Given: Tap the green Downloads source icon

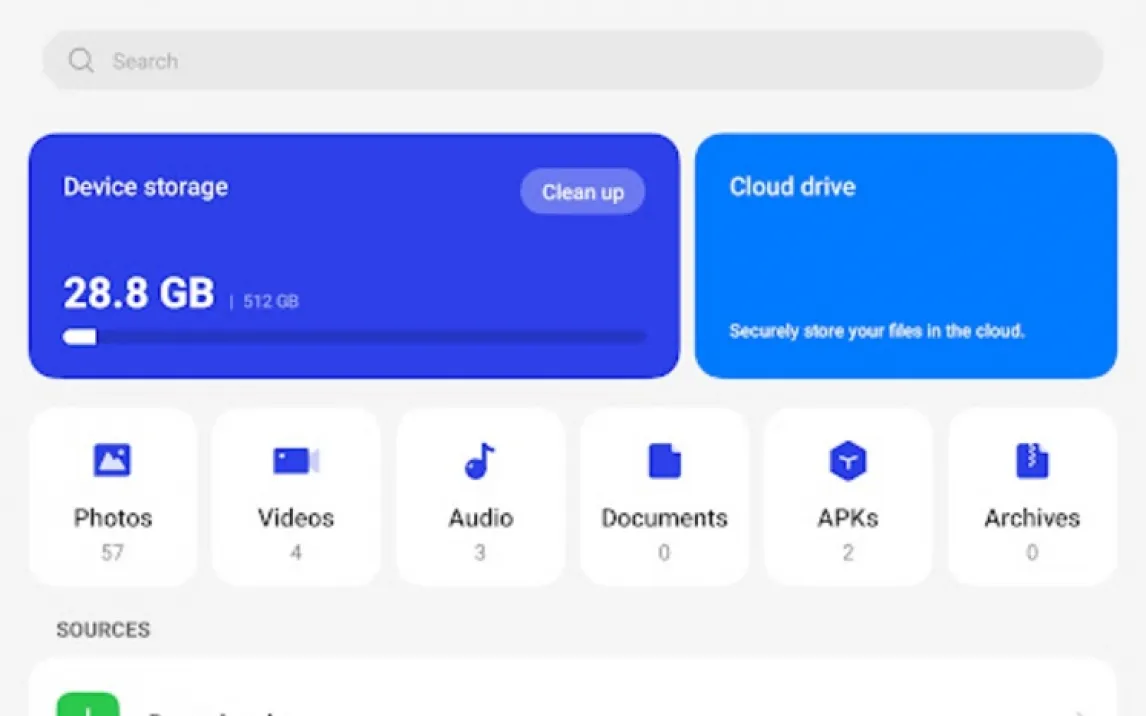Looking at the screenshot, I should pos(88,705).
